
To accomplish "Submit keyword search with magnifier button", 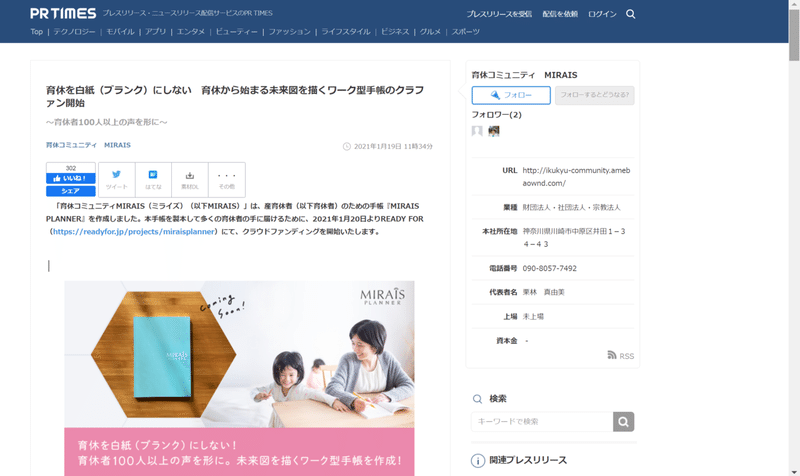I will pos(623,421).
